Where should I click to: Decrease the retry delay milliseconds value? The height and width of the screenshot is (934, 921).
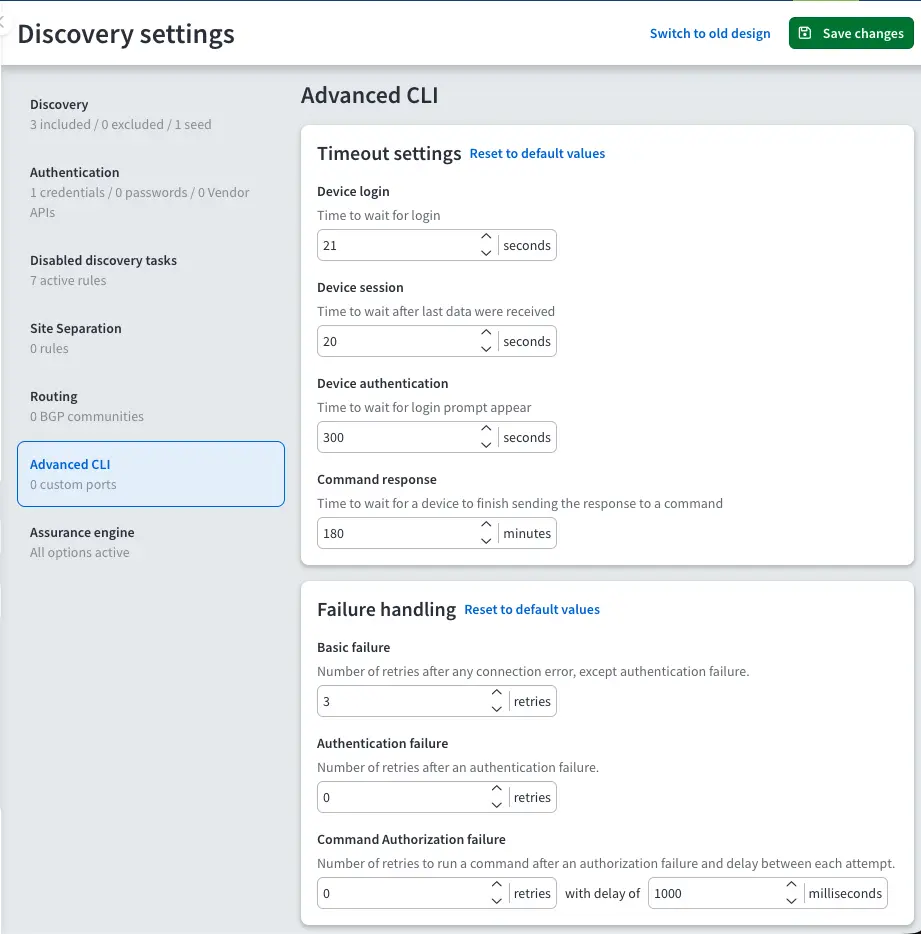792,901
